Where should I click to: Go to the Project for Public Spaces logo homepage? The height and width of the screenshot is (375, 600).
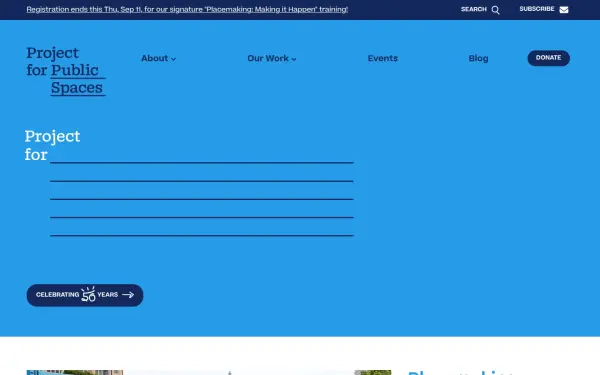coord(66,71)
